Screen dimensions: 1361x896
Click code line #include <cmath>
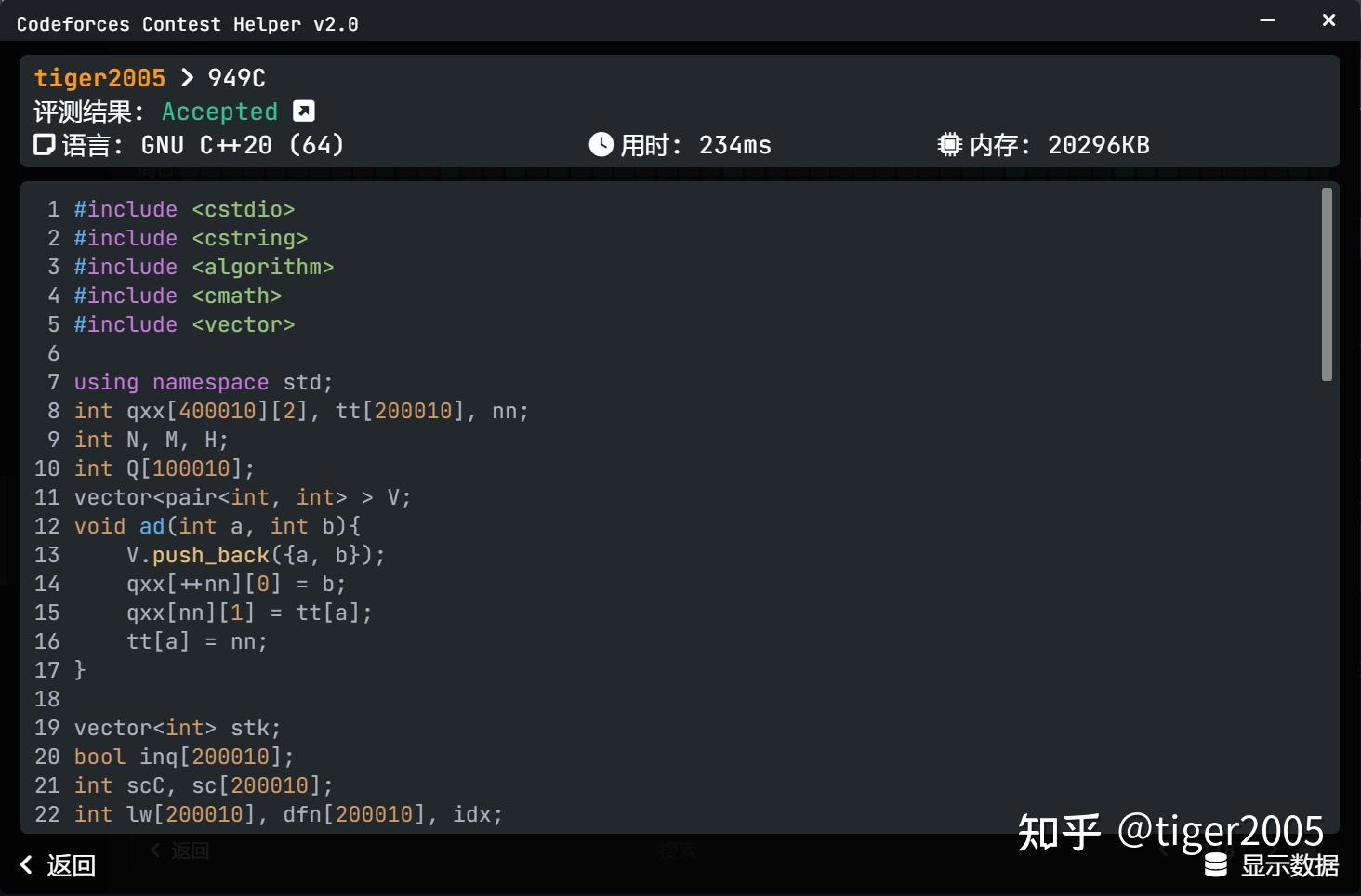[x=178, y=296]
